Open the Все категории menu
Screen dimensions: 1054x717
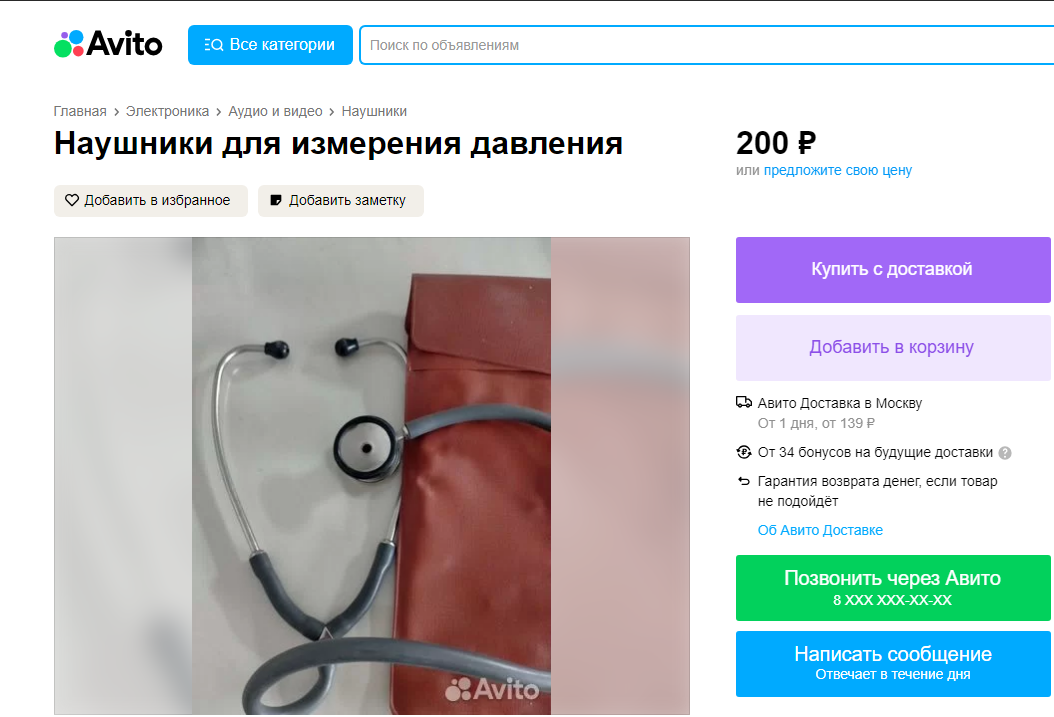tap(270, 45)
